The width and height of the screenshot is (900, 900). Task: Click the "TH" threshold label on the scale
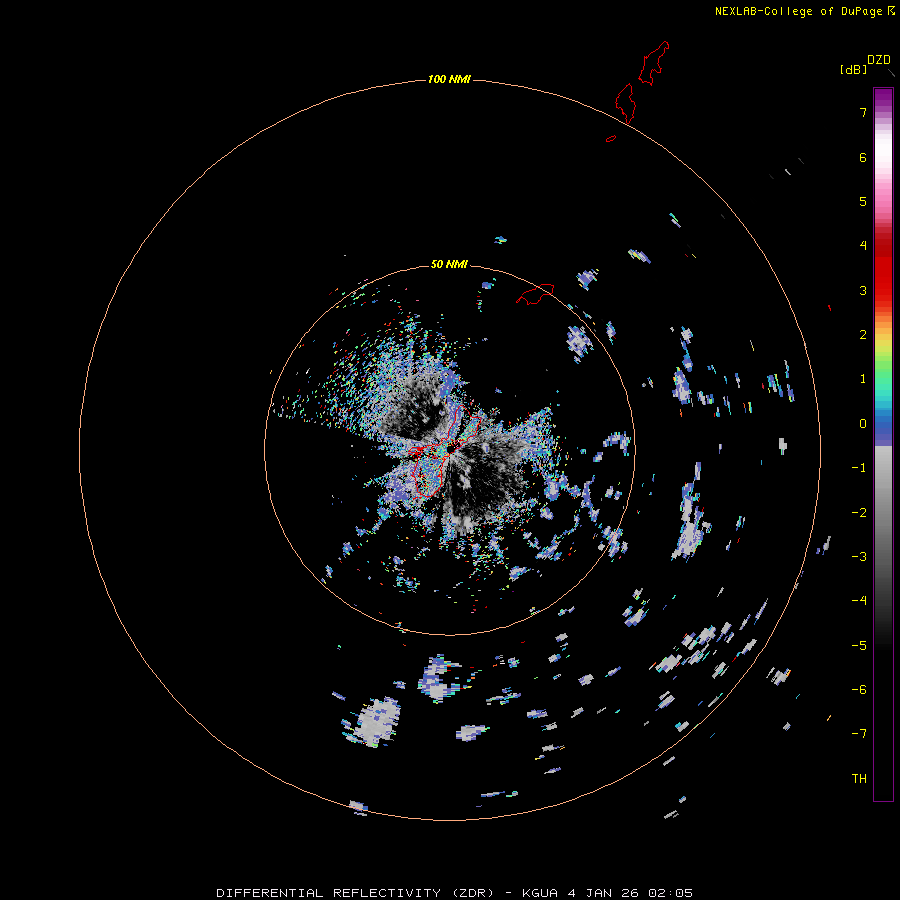point(859,779)
